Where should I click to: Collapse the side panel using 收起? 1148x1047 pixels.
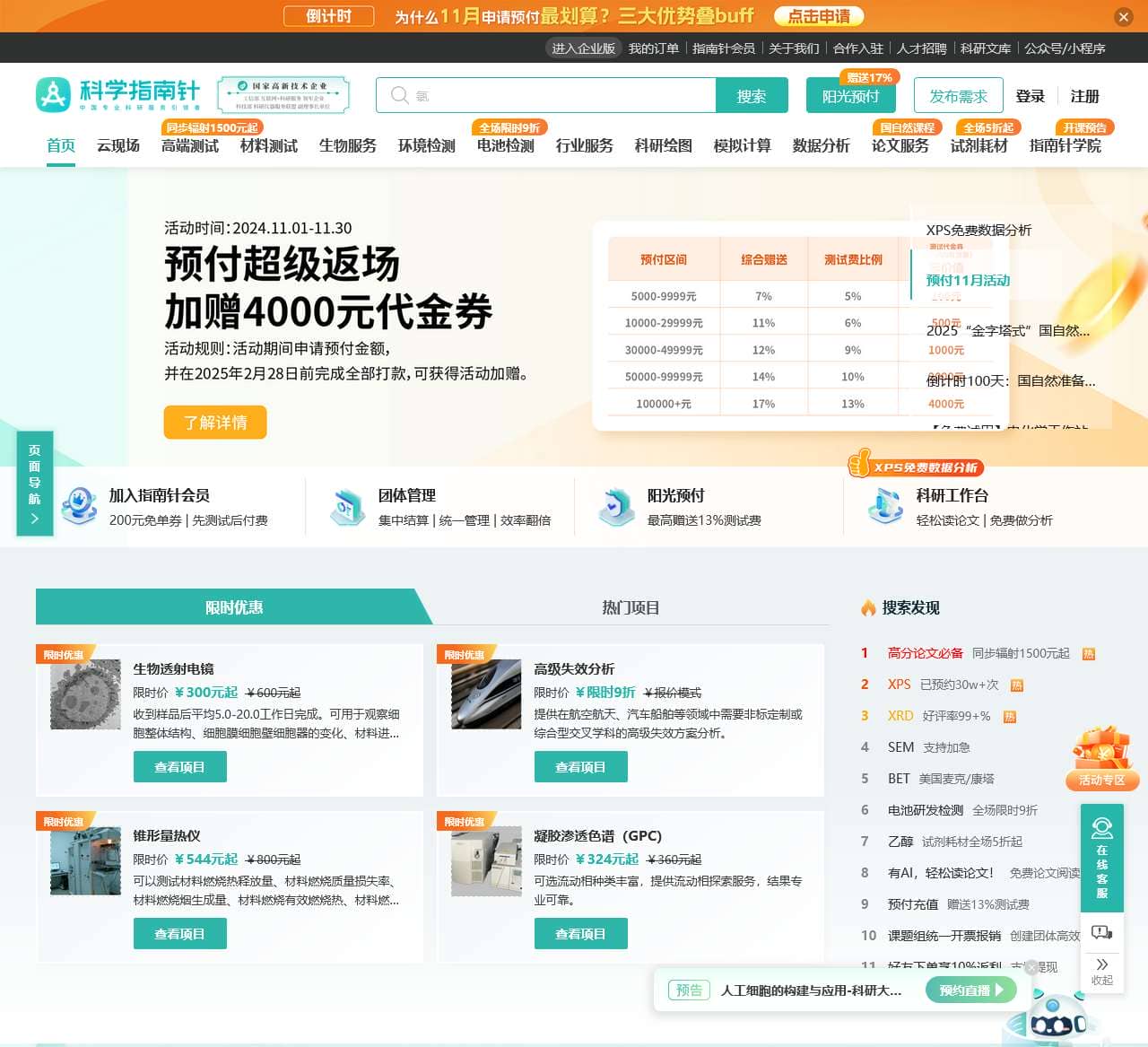coord(1102,972)
